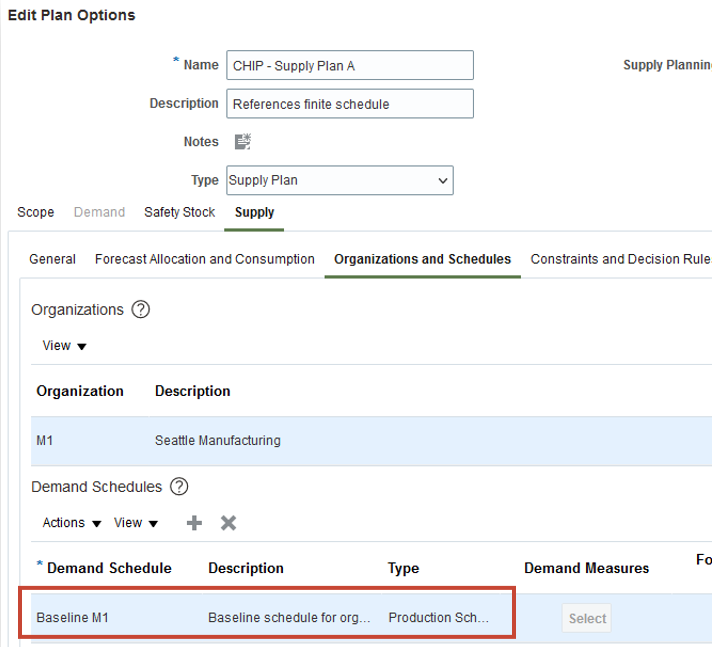Open Organizations help question mark icon
Image resolution: width=712 pixels, height=647 pixels.
click(x=141, y=310)
